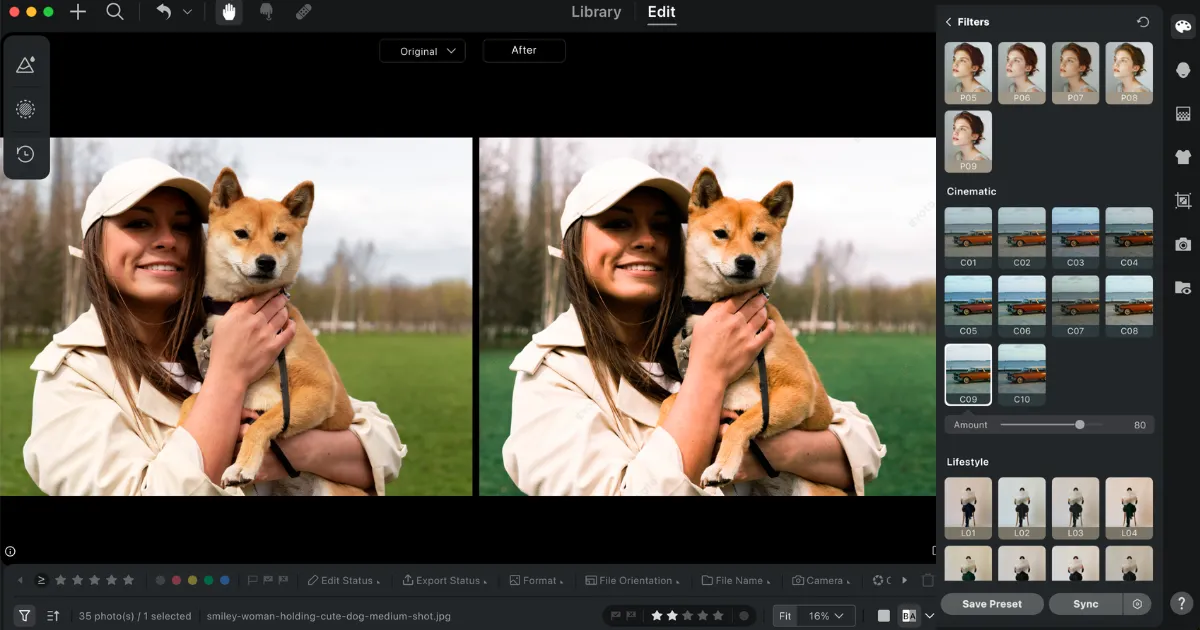Screen dimensions: 1200x630
Task: Click the greater-than-or-equal rating operator
Action: pyautogui.click(x=41, y=580)
